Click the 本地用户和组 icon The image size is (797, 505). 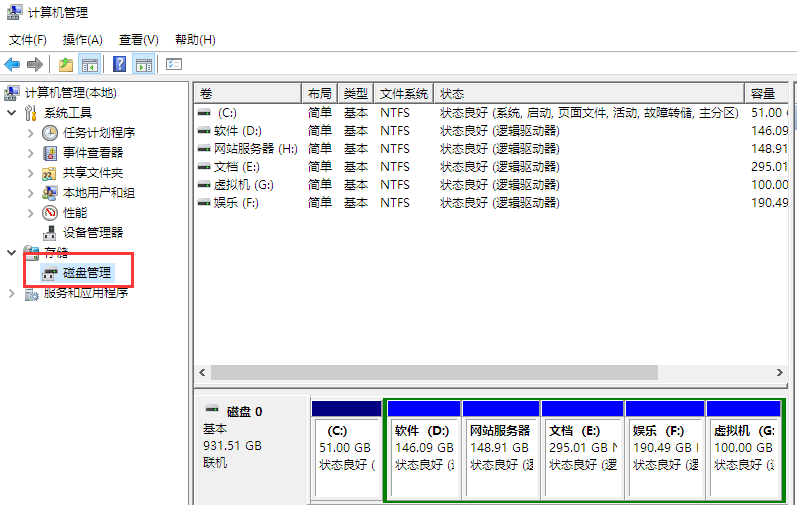click(x=50, y=193)
